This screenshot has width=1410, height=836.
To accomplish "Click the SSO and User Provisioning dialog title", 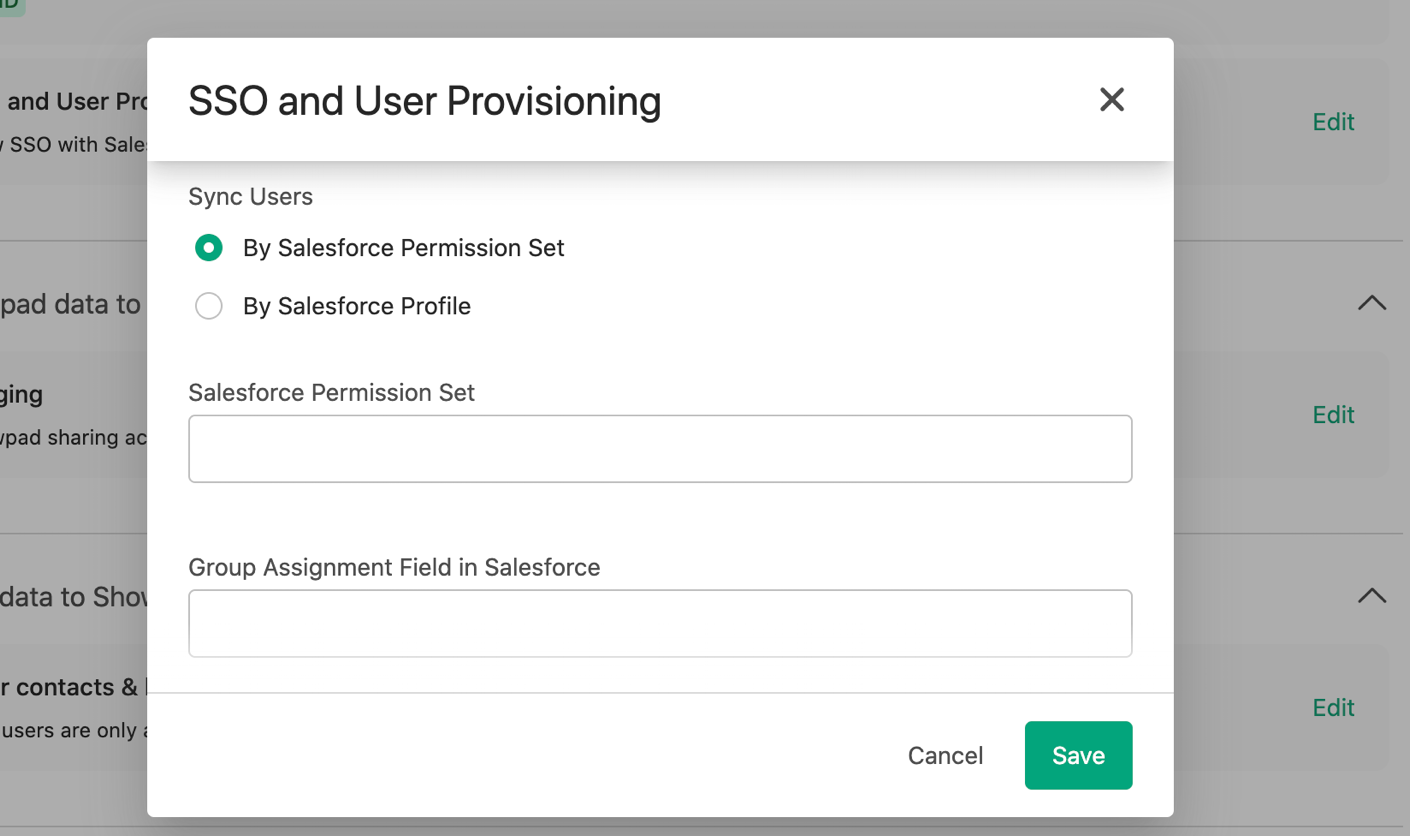I will click(425, 101).
